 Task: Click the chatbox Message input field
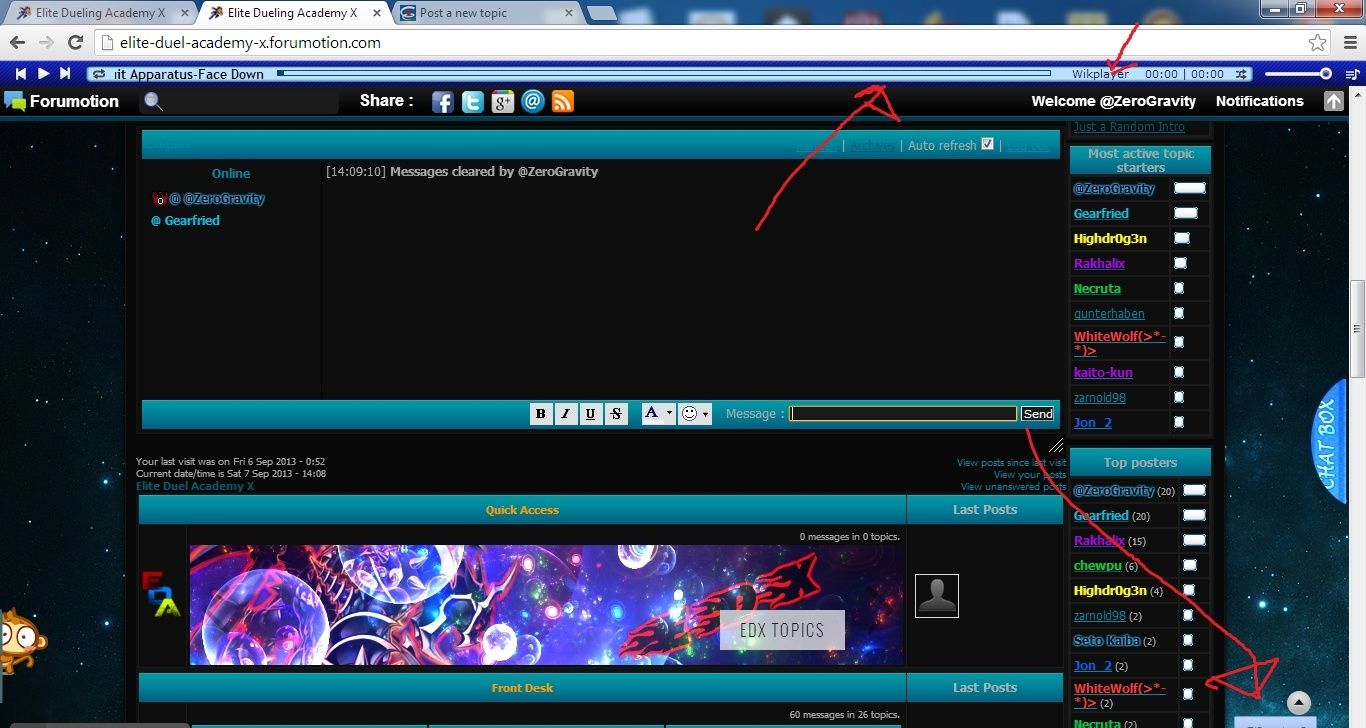point(903,414)
